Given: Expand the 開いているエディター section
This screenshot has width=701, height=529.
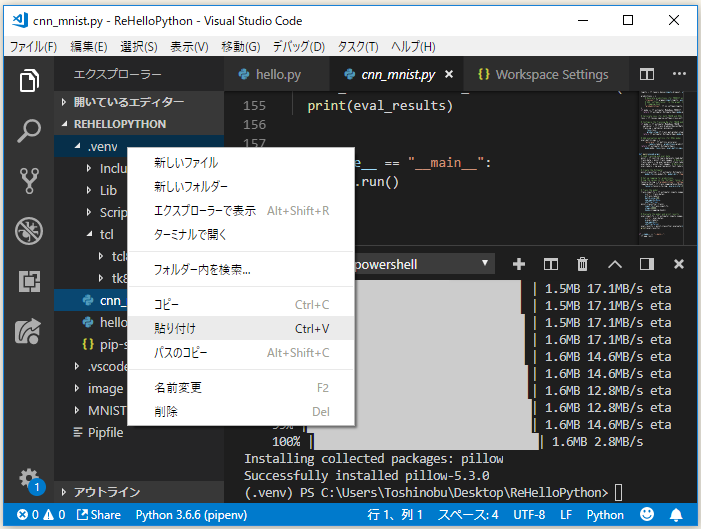Looking at the screenshot, I should click(x=139, y=102).
